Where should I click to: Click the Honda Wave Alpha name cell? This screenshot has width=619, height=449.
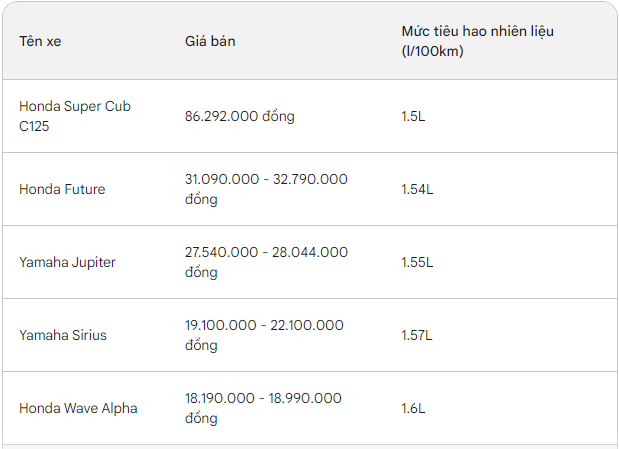[78, 408]
